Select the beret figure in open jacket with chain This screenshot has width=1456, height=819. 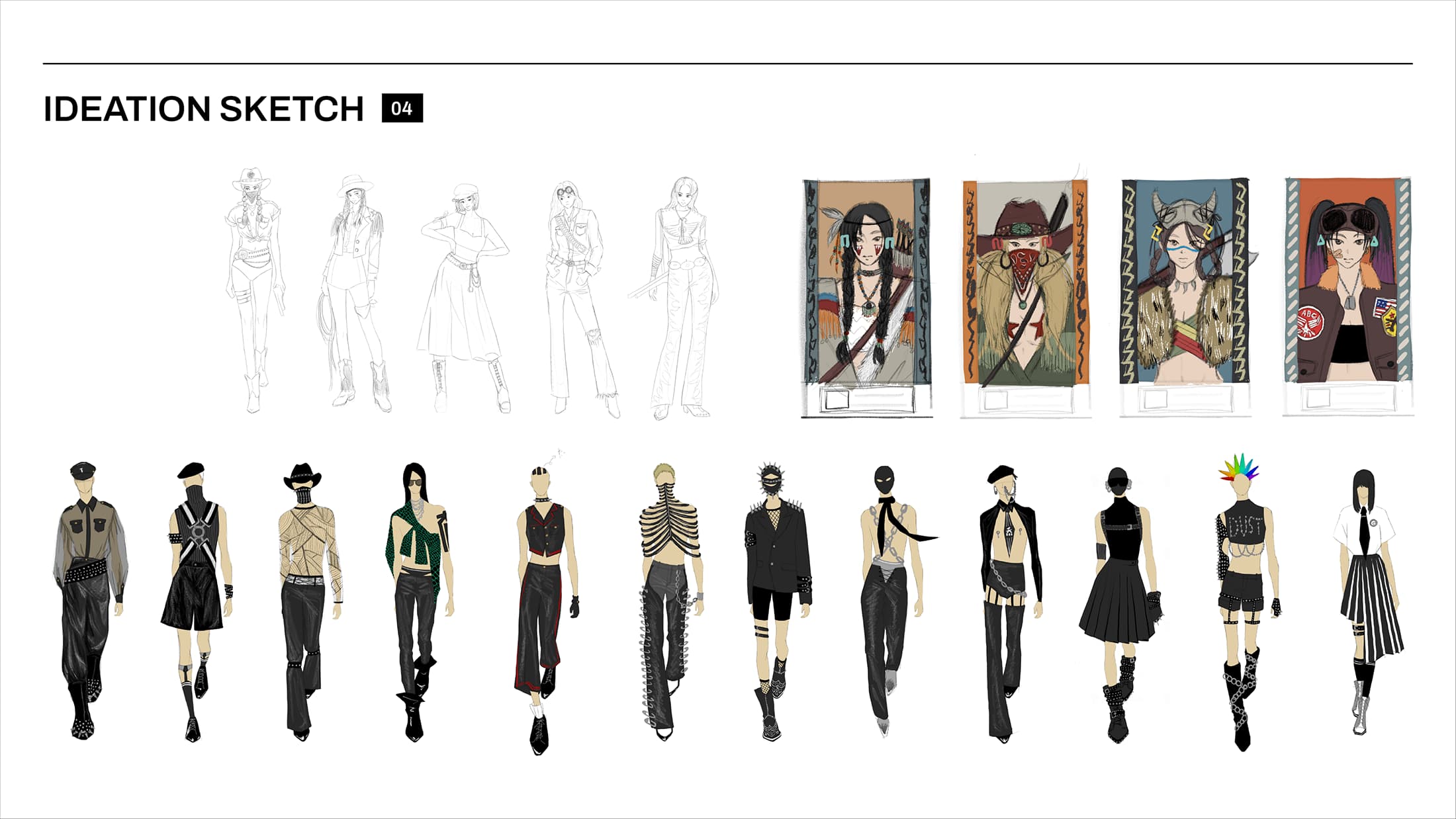[x=1011, y=603]
